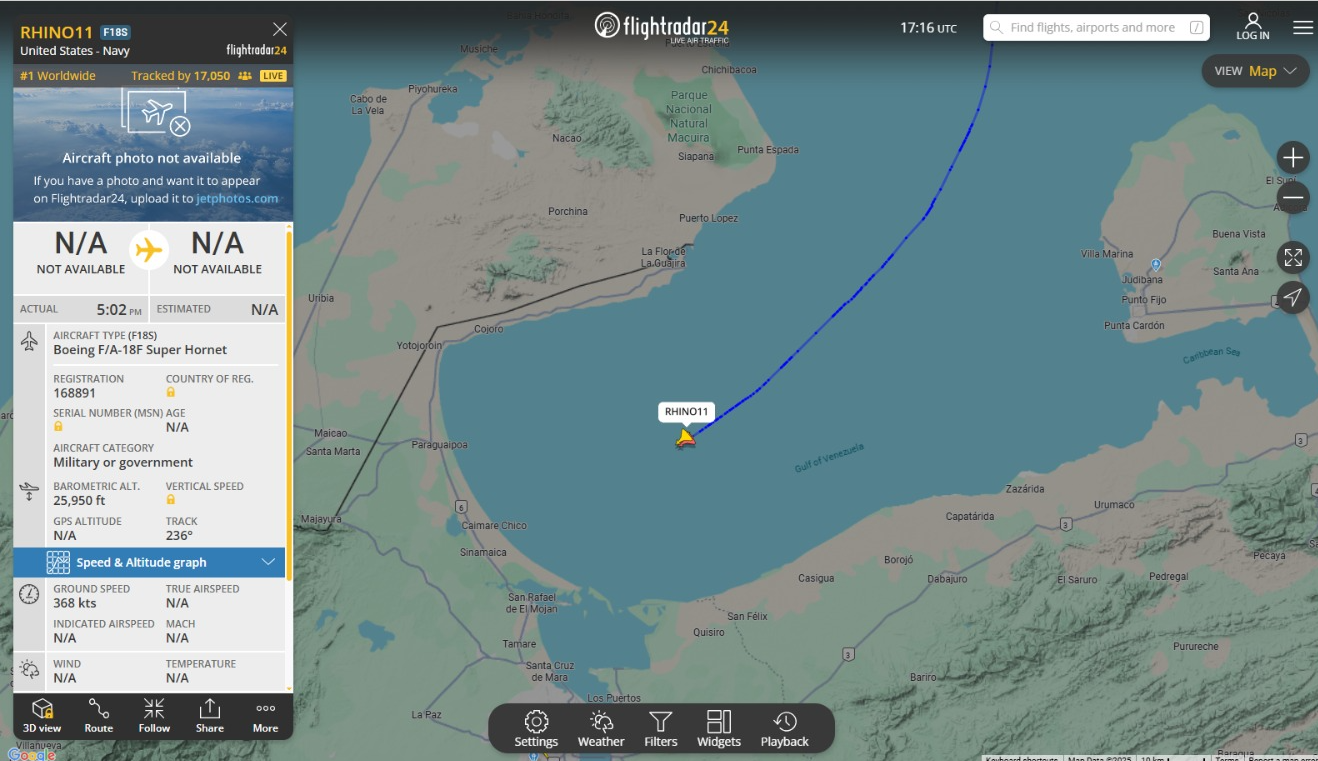Screen dimensions: 1318x761
Task: Show the Route for RHINO11
Action: pyautogui.click(x=98, y=716)
